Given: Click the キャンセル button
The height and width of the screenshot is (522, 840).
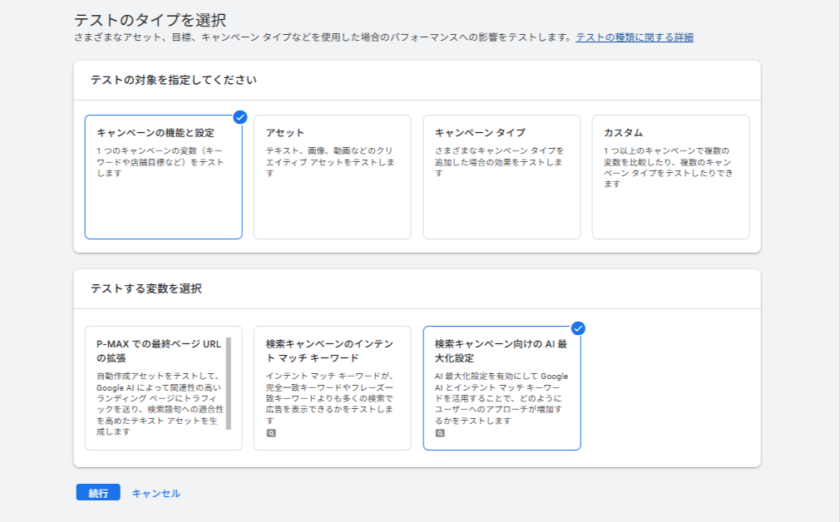Looking at the screenshot, I should tap(156, 493).
